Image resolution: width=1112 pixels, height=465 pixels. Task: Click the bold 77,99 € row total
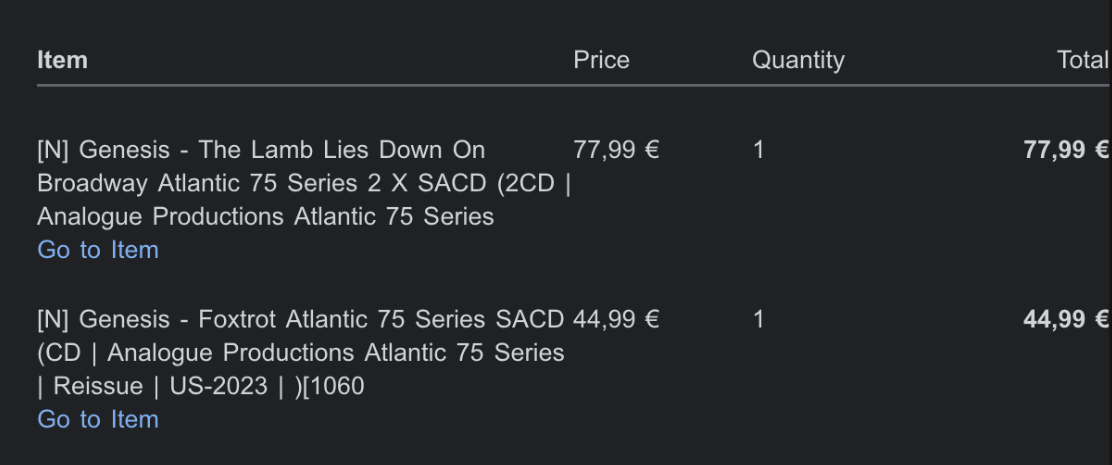click(x=1066, y=151)
